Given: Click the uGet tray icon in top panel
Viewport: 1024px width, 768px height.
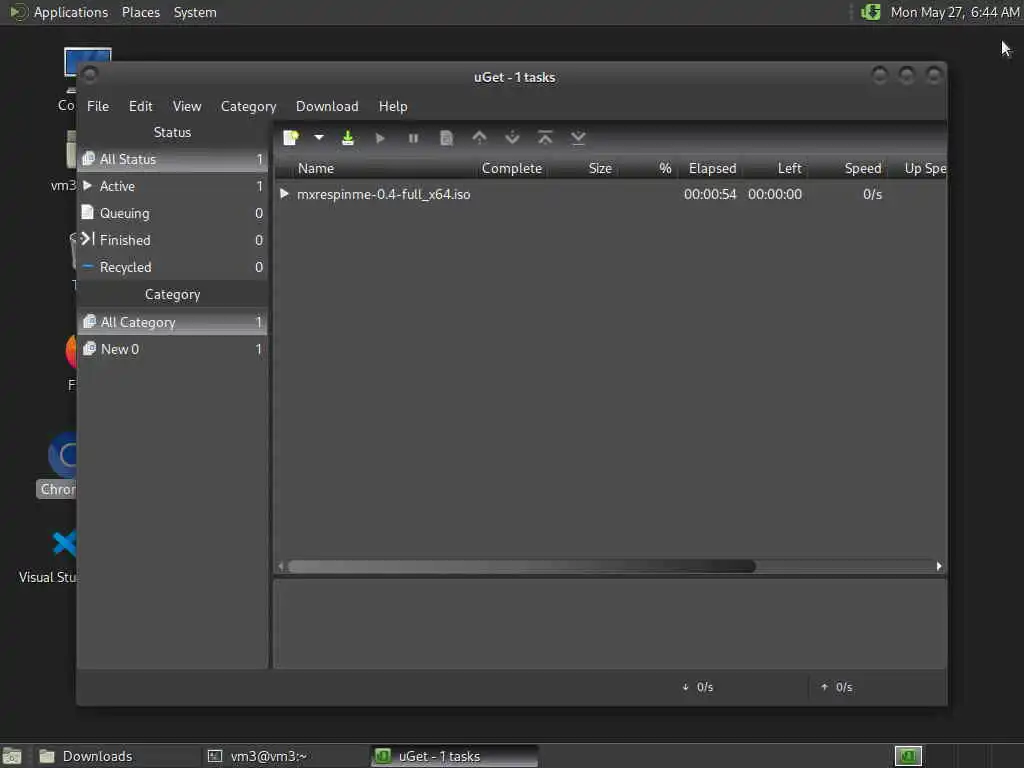Looking at the screenshot, I should pos(871,12).
